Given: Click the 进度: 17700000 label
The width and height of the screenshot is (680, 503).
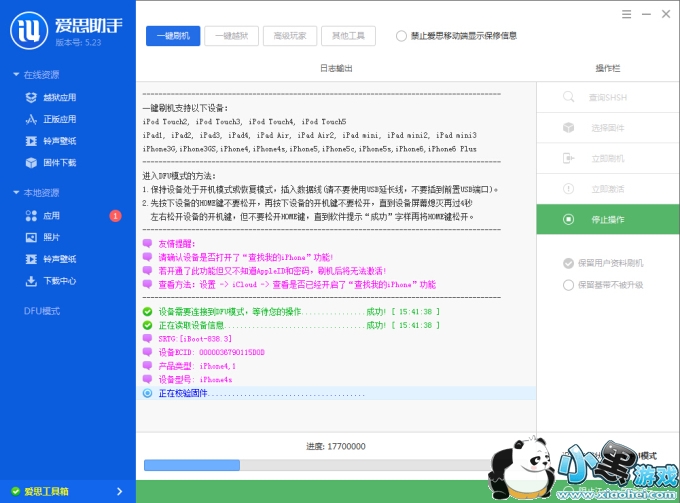Looking at the screenshot, I should pos(336,446).
